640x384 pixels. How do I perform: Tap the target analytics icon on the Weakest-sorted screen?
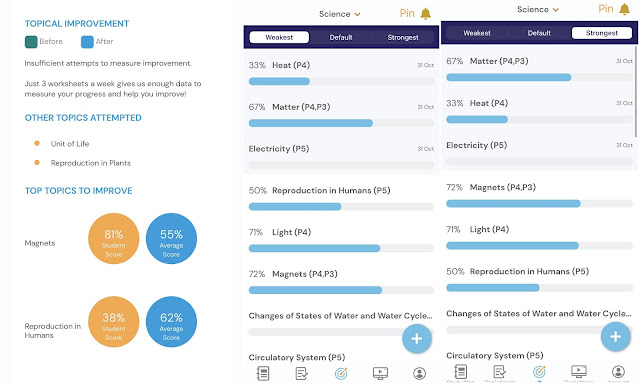(341, 373)
